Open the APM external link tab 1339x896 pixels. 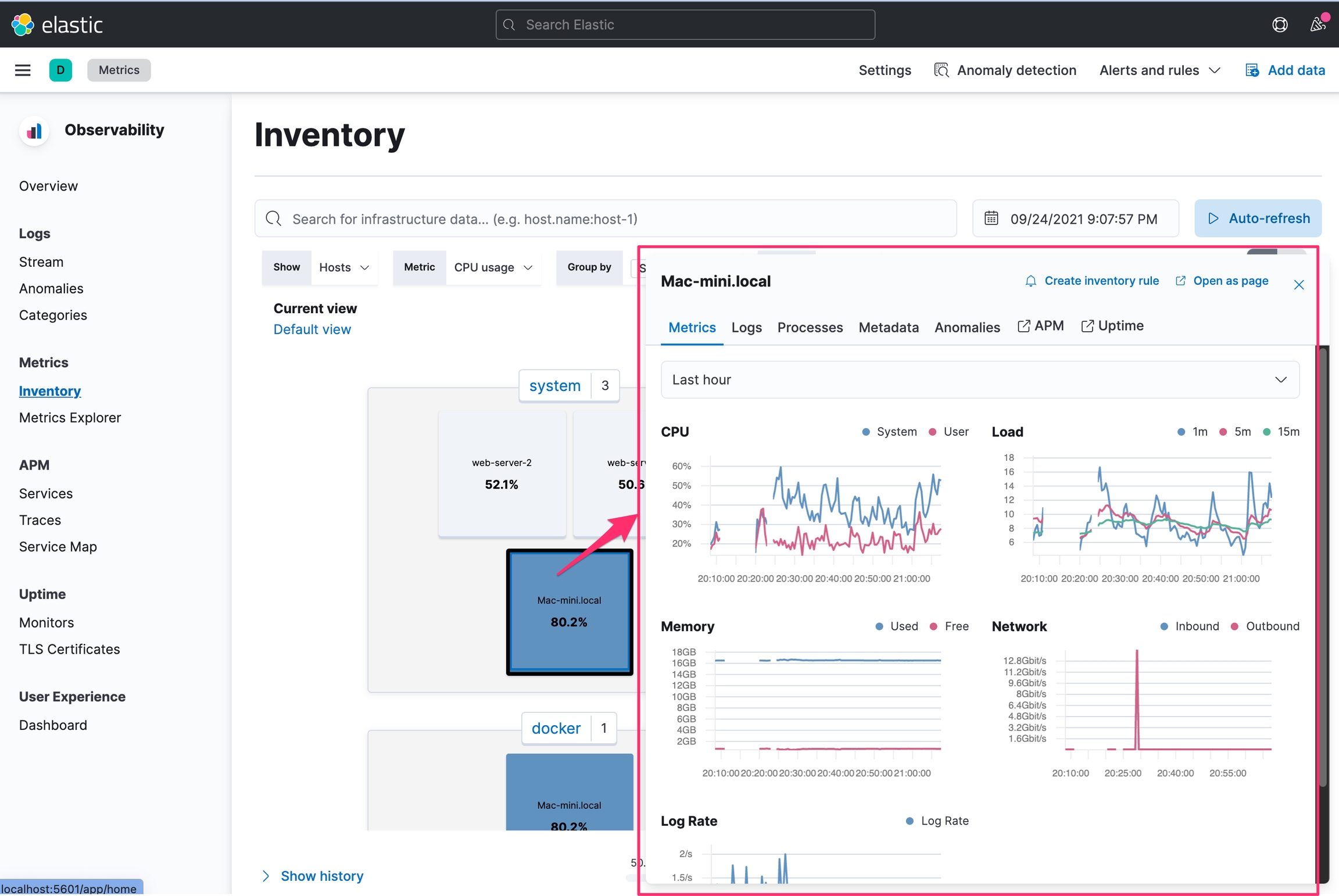1041,326
